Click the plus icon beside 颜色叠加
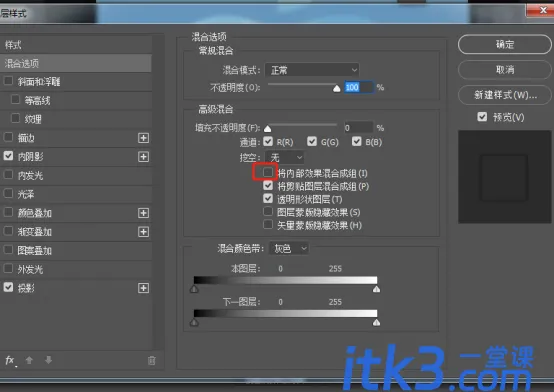This screenshot has width=554, height=392. pos(143,213)
